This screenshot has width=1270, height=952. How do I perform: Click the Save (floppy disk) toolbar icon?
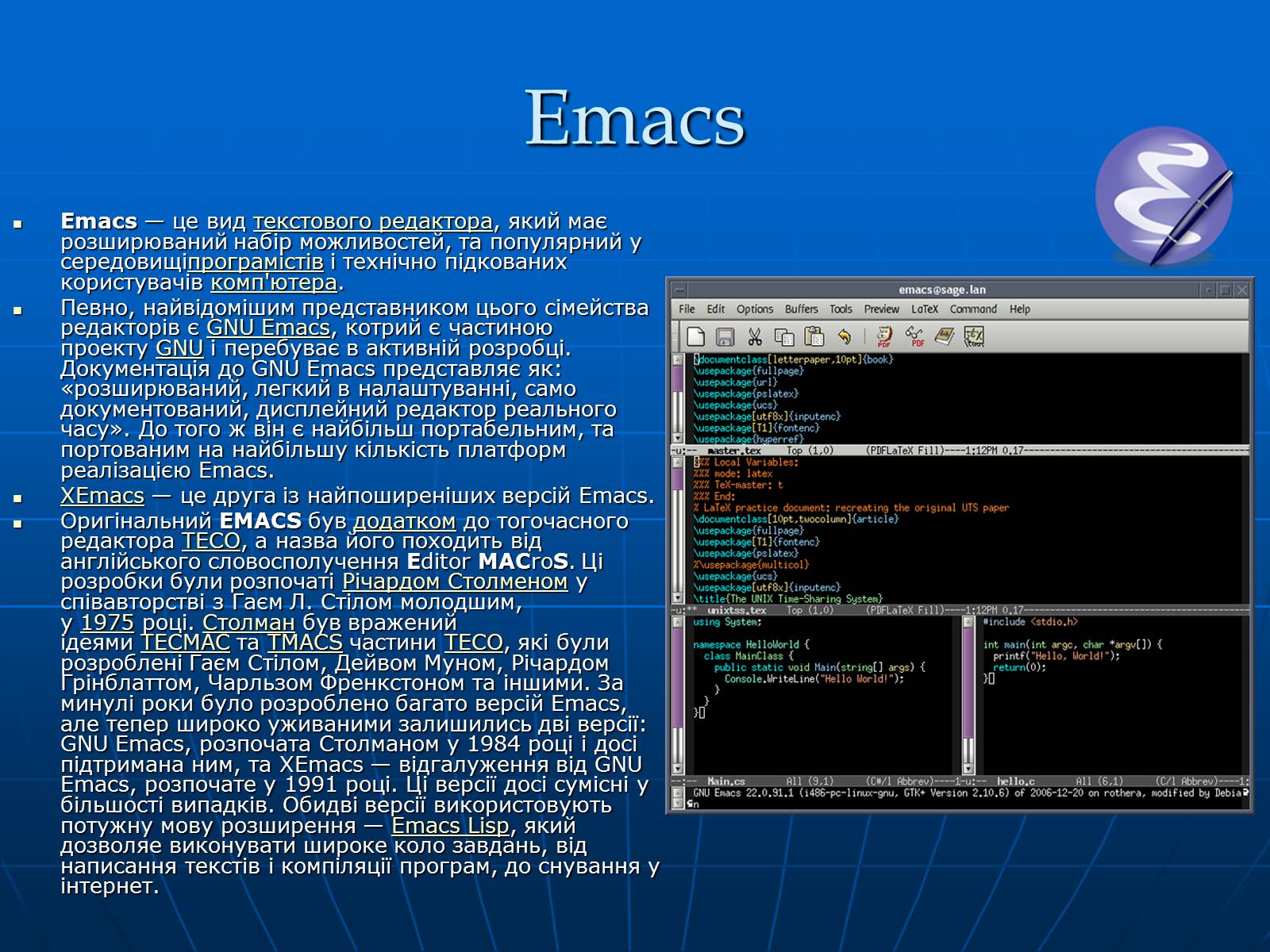pos(725,336)
